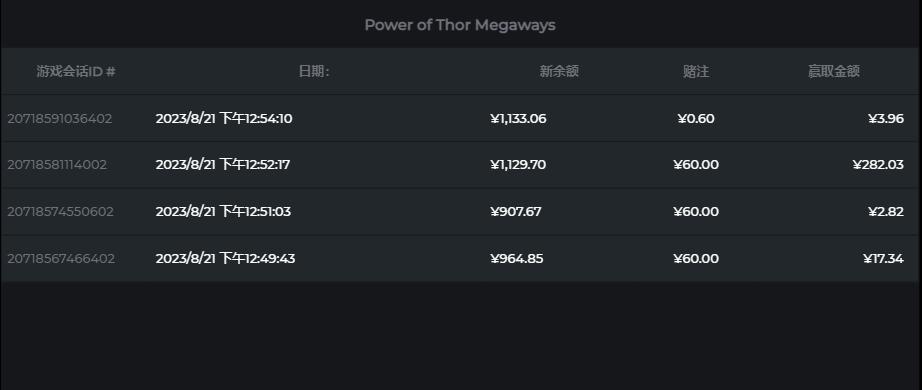Click the Power of Thor Megaways title
Image resolution: width=922 pixels, height=390 pixels.
[x=460, y=25]
